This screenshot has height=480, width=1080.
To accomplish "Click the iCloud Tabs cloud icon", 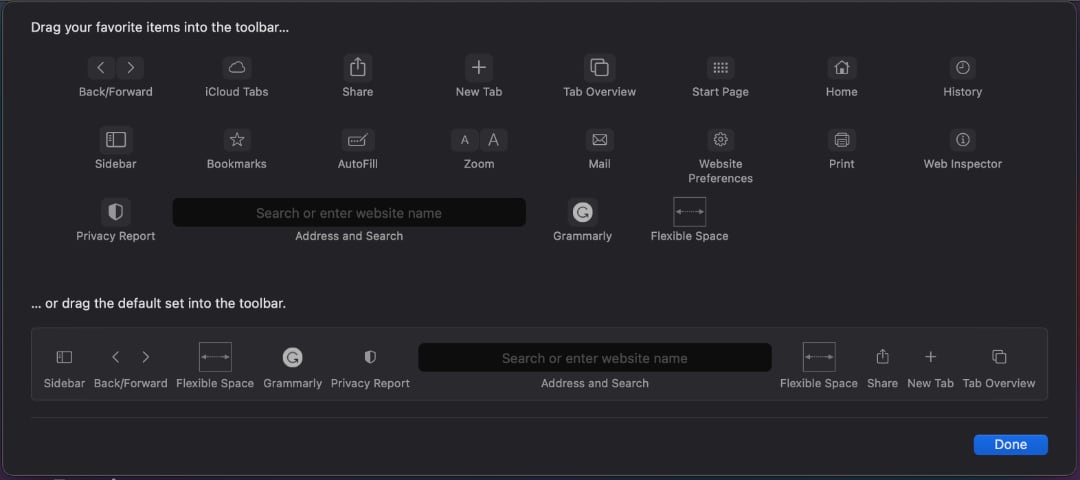I will click(236, 67).
